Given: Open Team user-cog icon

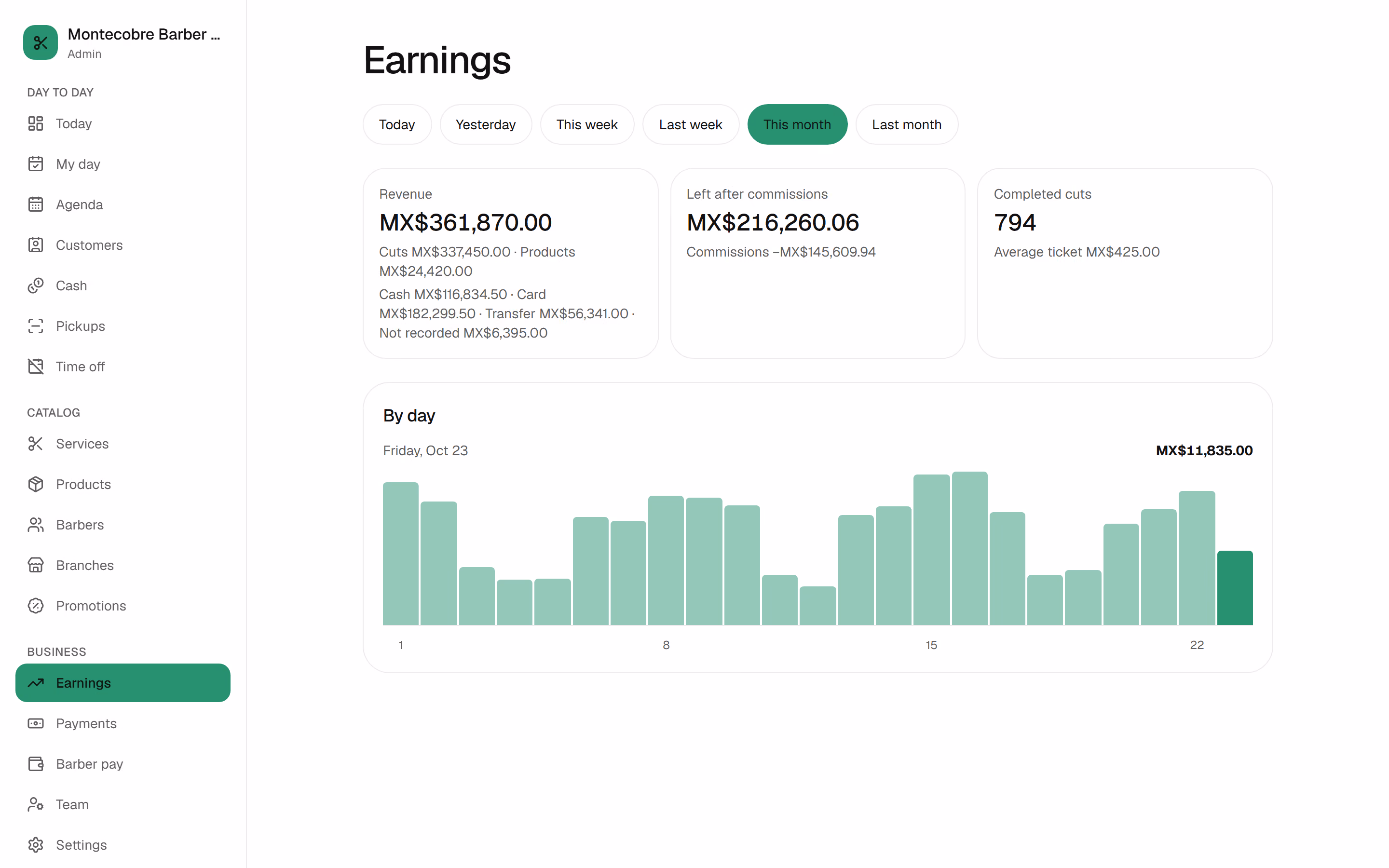Looking at the screenshot, I should 36,804.
